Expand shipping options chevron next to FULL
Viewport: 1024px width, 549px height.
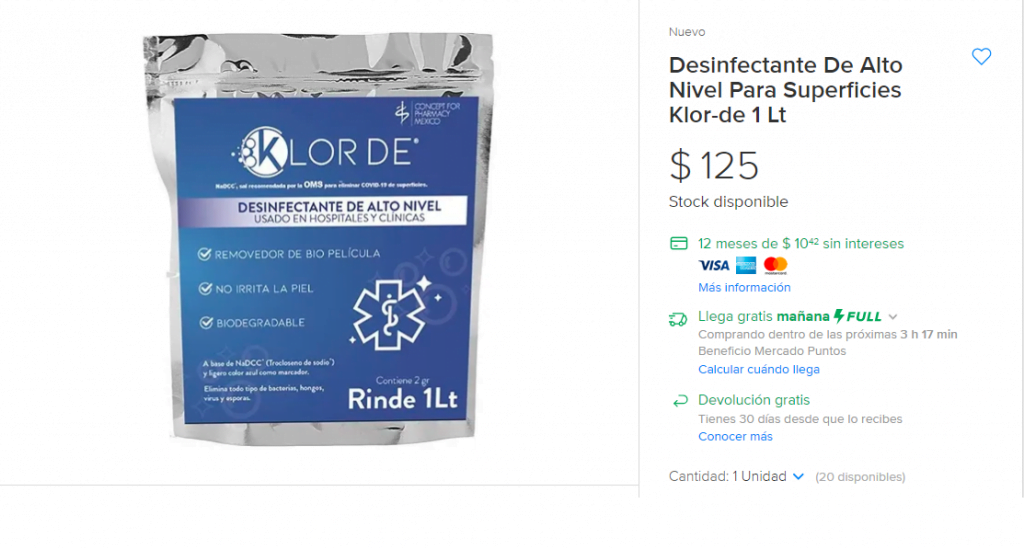(x=893, y=317)
